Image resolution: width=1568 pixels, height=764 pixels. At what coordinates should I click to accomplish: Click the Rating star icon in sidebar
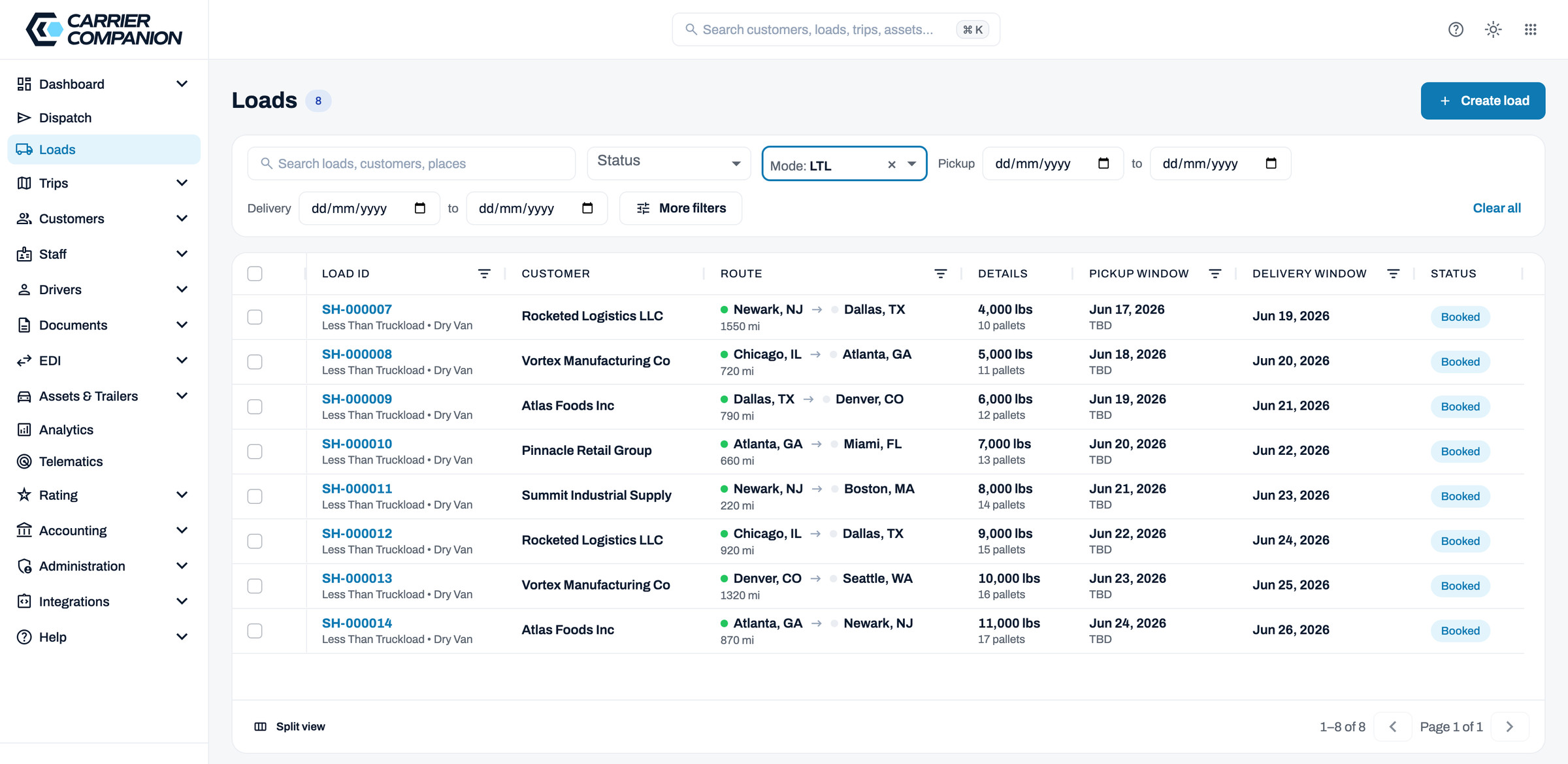coord(24,495)
